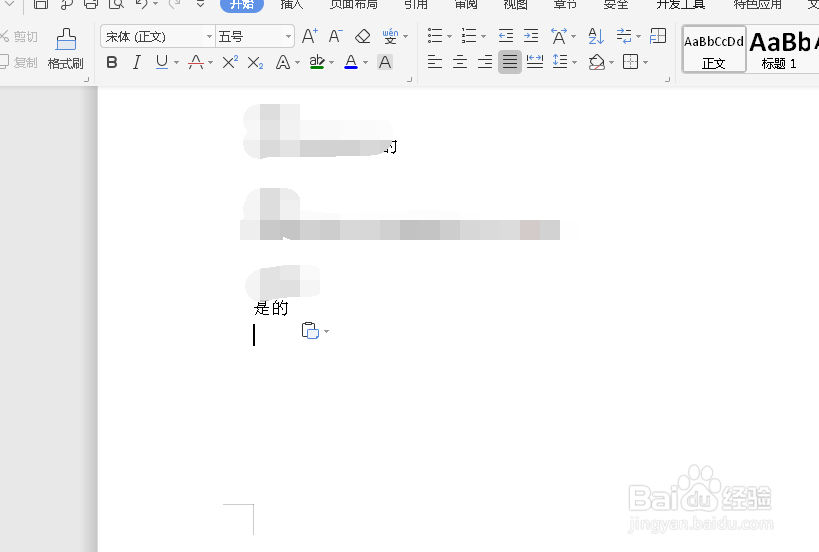This screenshot has width=819, height=552.
Task: Expand paragraph shading dropdown arrow
Action: tap(611, 63)
